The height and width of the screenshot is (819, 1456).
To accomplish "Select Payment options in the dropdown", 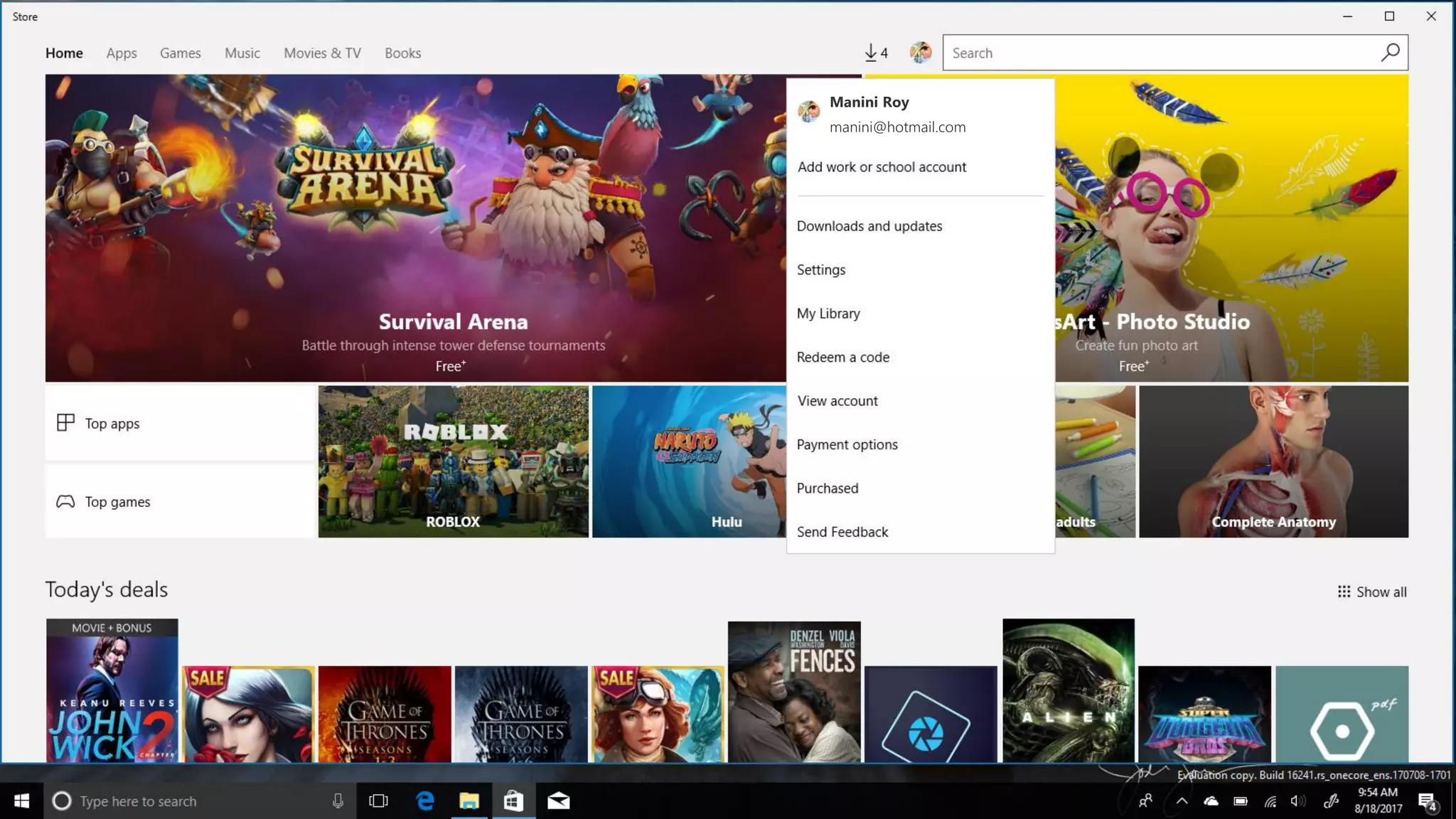I will [x=847, y=445].
